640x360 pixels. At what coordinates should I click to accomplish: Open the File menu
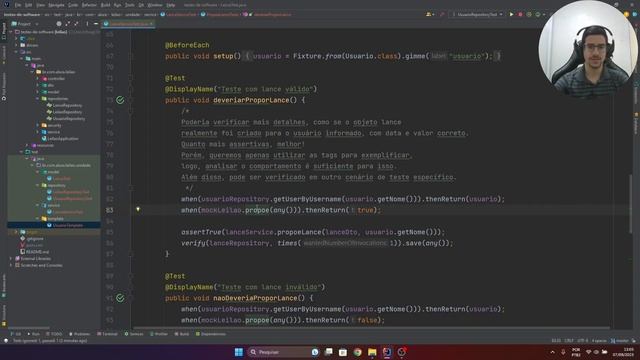coord(18,5)
